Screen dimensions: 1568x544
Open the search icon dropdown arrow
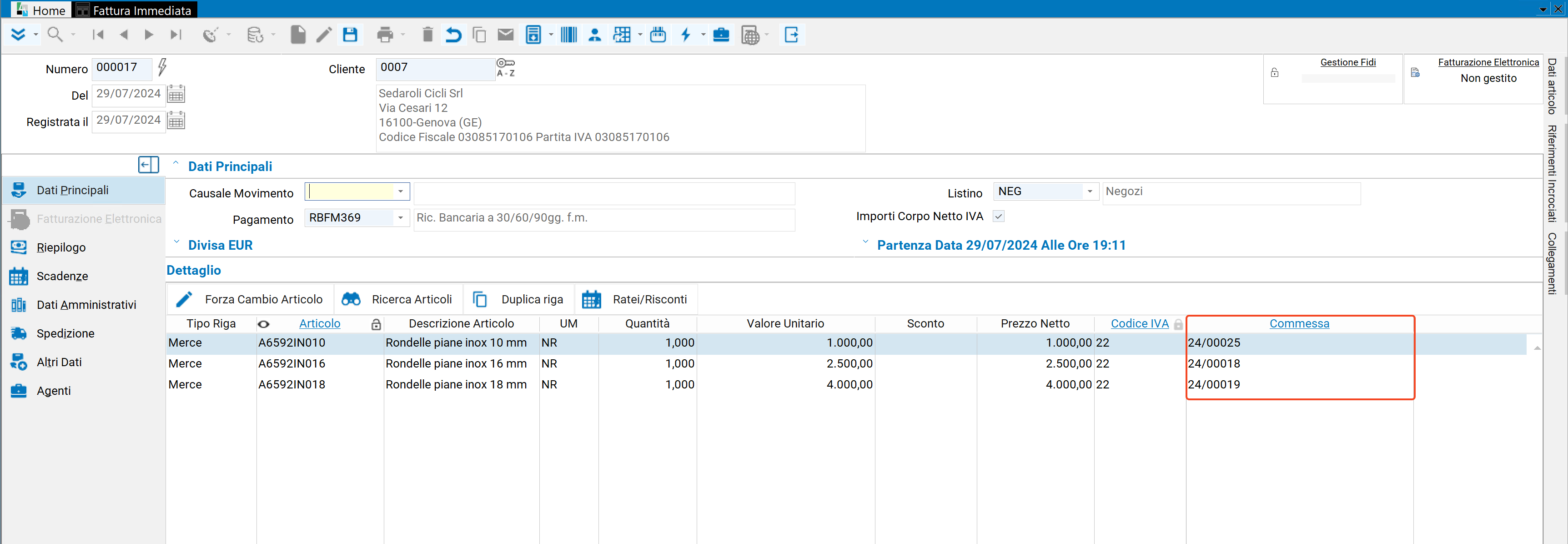(73, 35)
